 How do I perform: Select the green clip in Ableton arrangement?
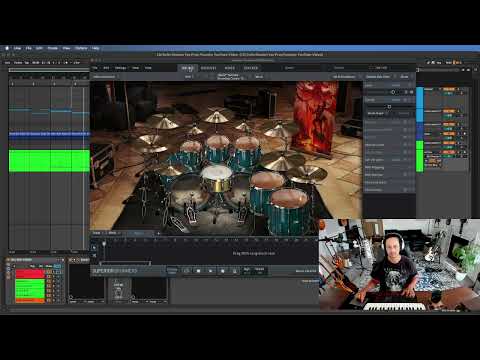49,161
